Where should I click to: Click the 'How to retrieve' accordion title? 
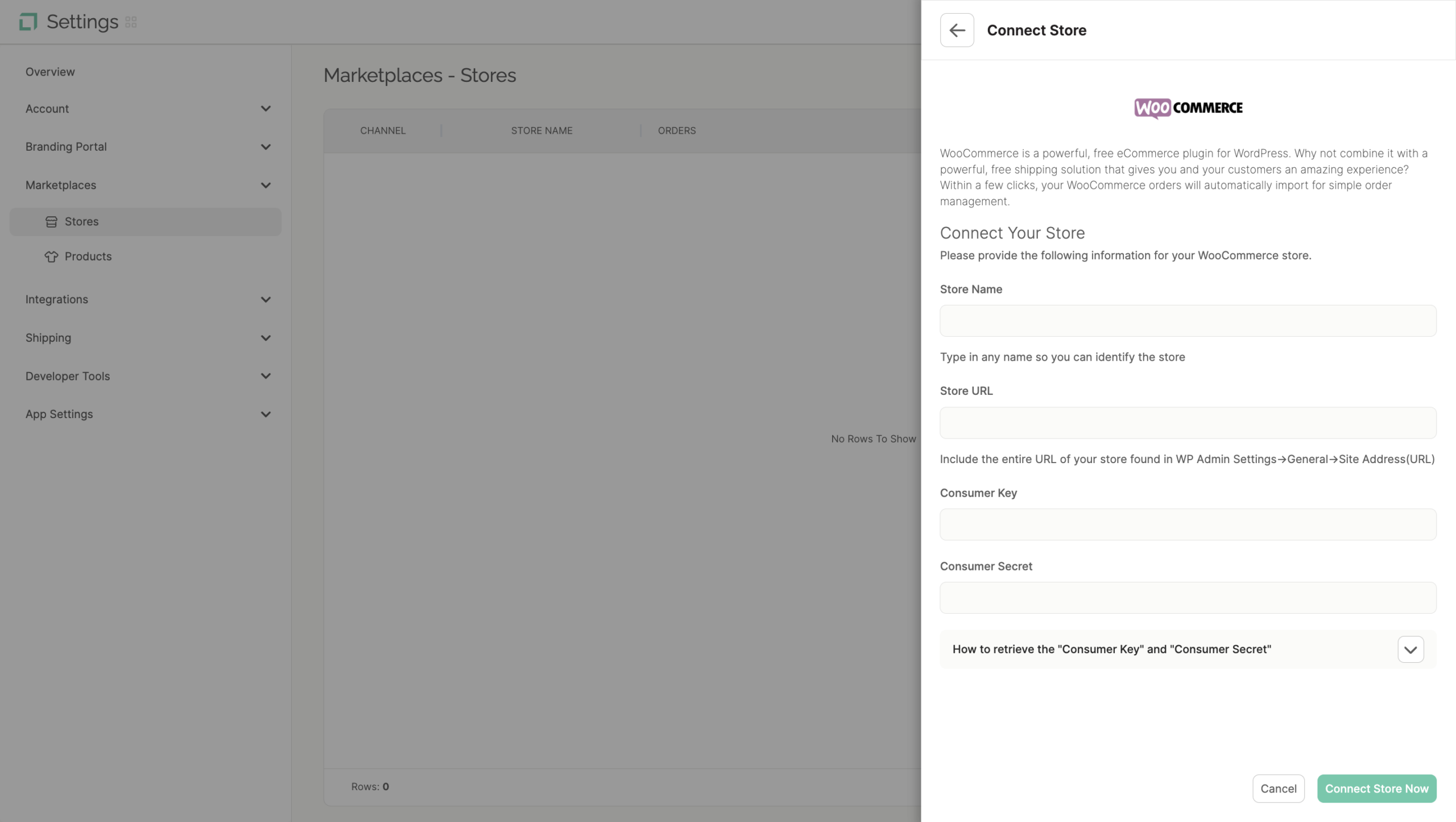point(1112,650)
